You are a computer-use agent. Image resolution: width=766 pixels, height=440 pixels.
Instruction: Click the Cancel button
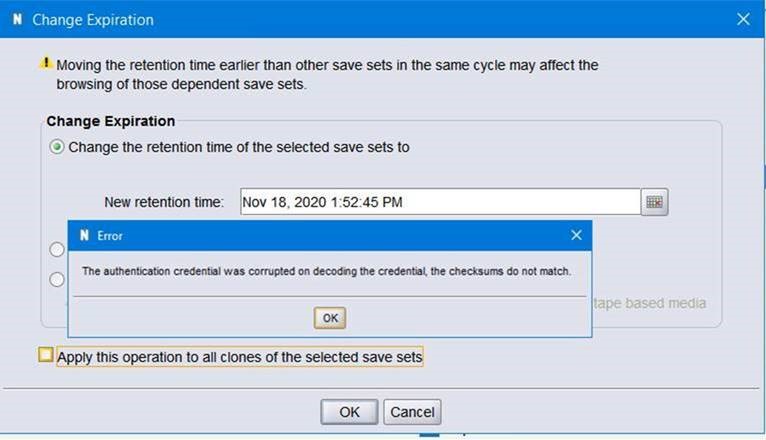[412, 412]
